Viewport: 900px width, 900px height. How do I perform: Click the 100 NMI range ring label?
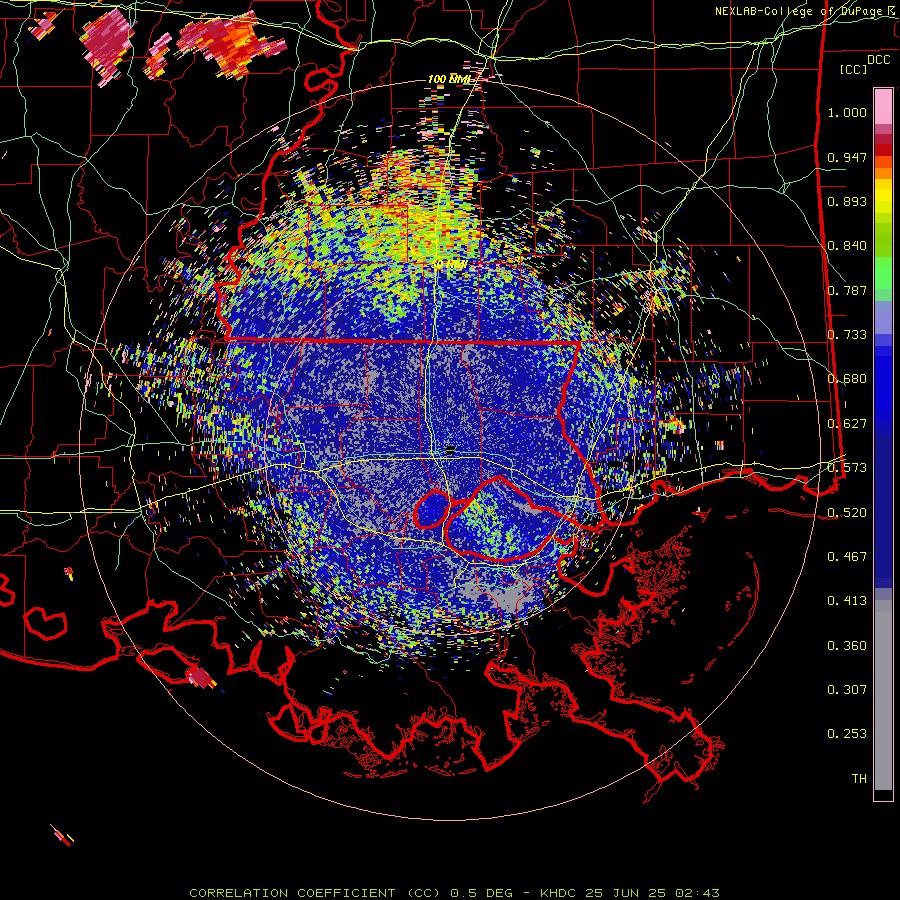click(449, 79)
